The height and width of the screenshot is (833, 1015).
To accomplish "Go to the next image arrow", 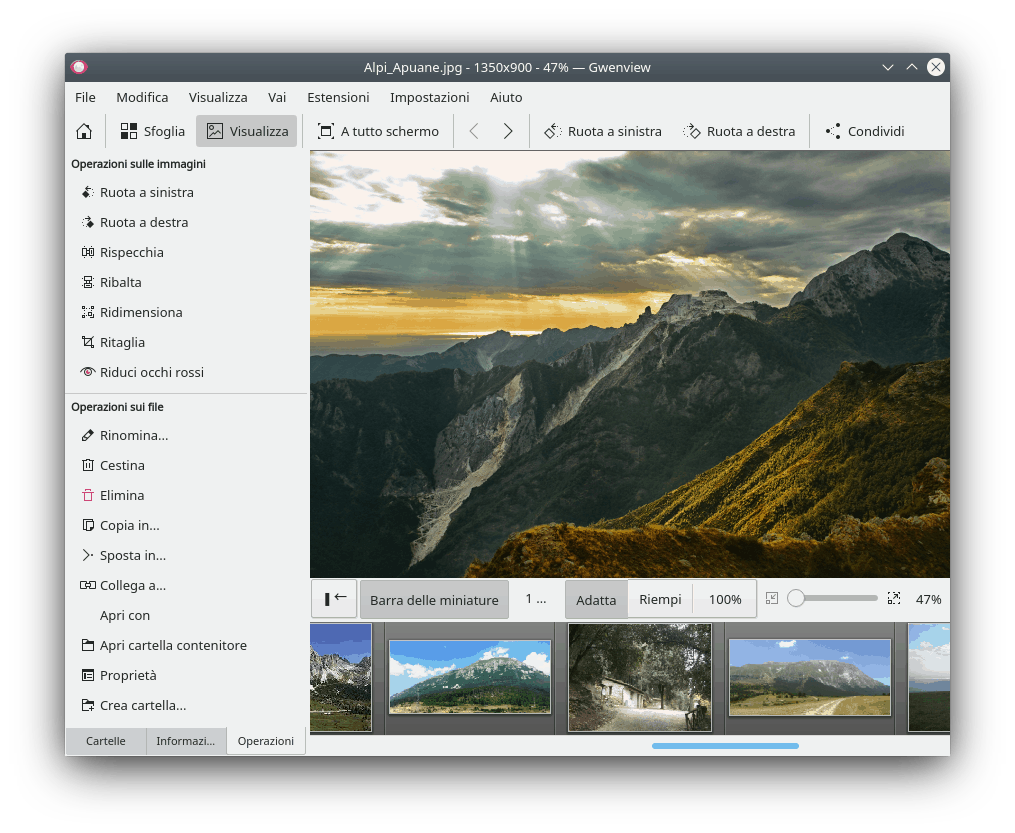I will point(508,131).
